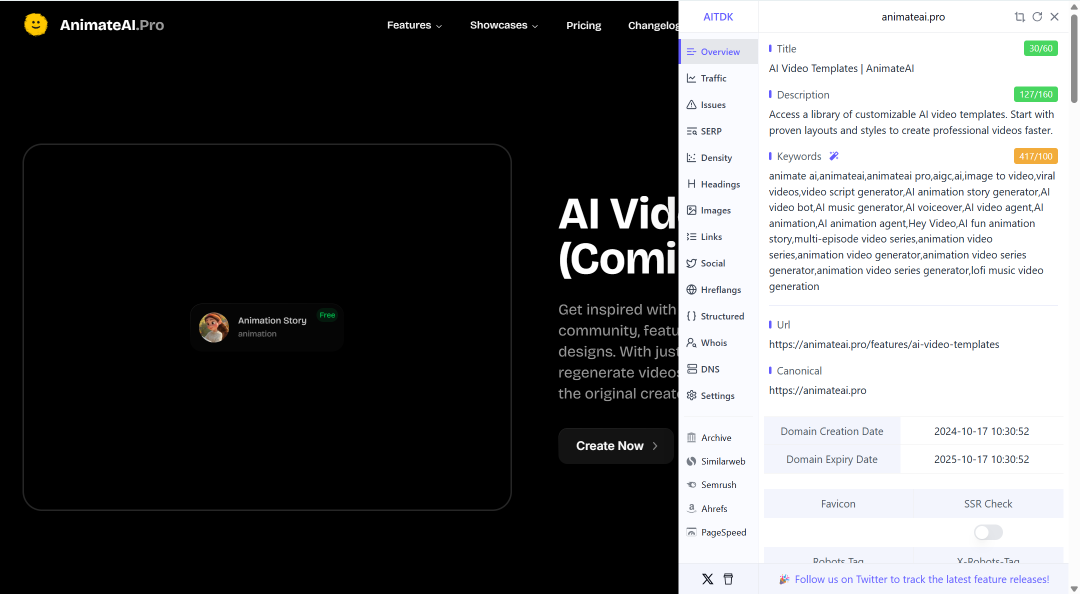Image resolution: width=1080 pixels, height=594 pixels.
Task: Click the Semrush icon
Action: [x=692, y=485]
